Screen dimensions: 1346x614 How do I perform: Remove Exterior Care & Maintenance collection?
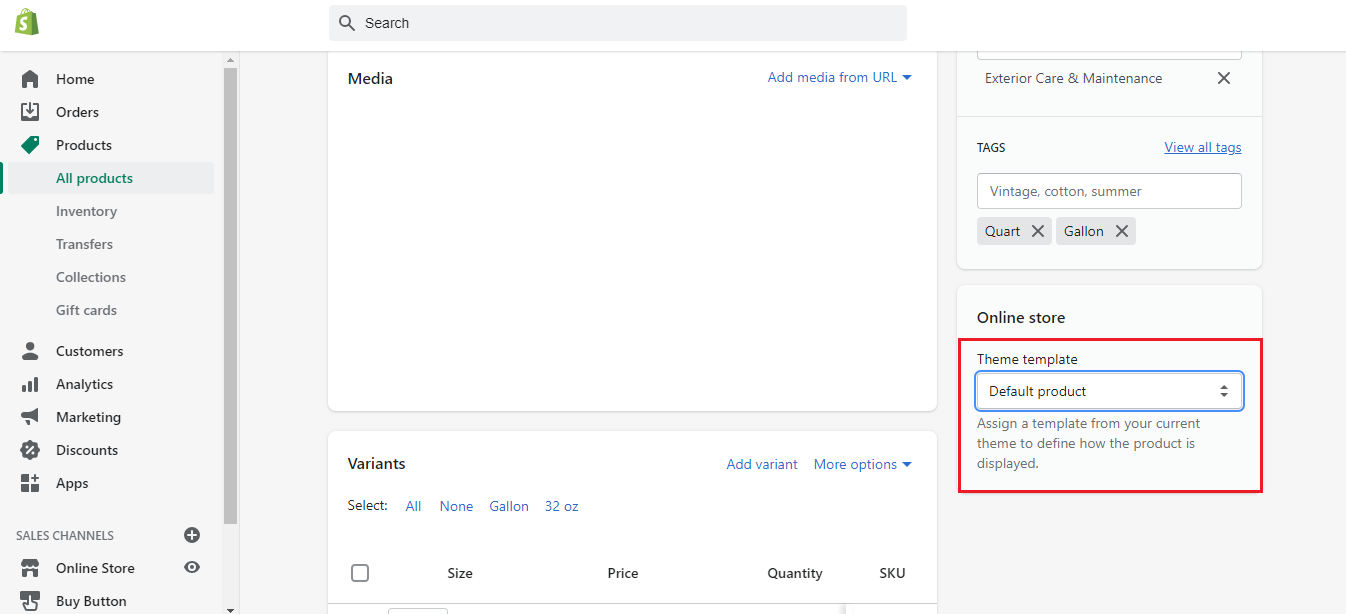tap(1223, 78)
